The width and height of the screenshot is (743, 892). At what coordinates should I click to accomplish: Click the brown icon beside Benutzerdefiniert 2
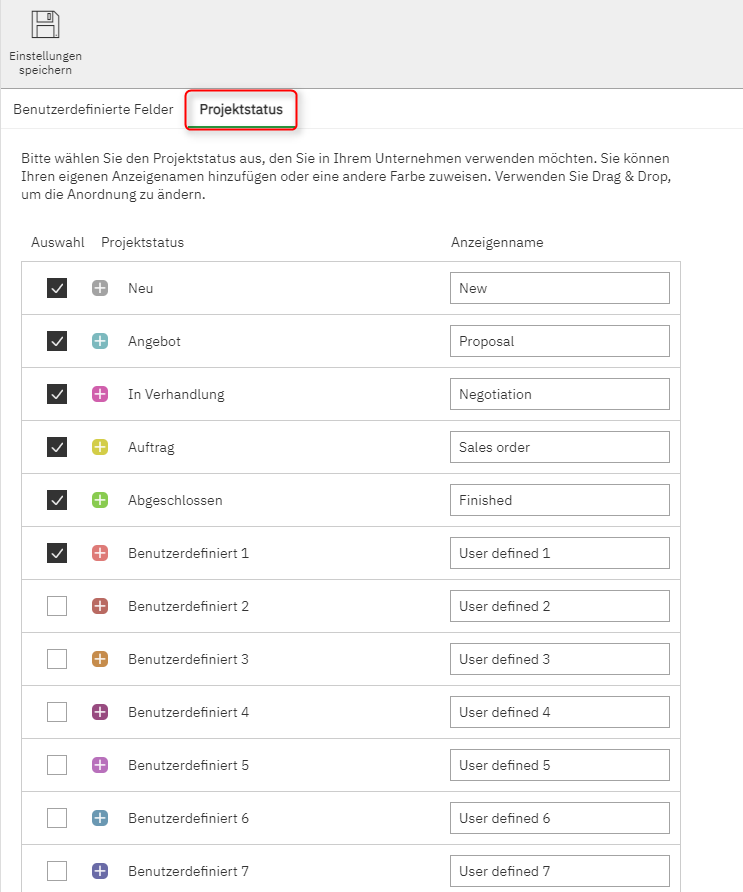coord(100,606)
